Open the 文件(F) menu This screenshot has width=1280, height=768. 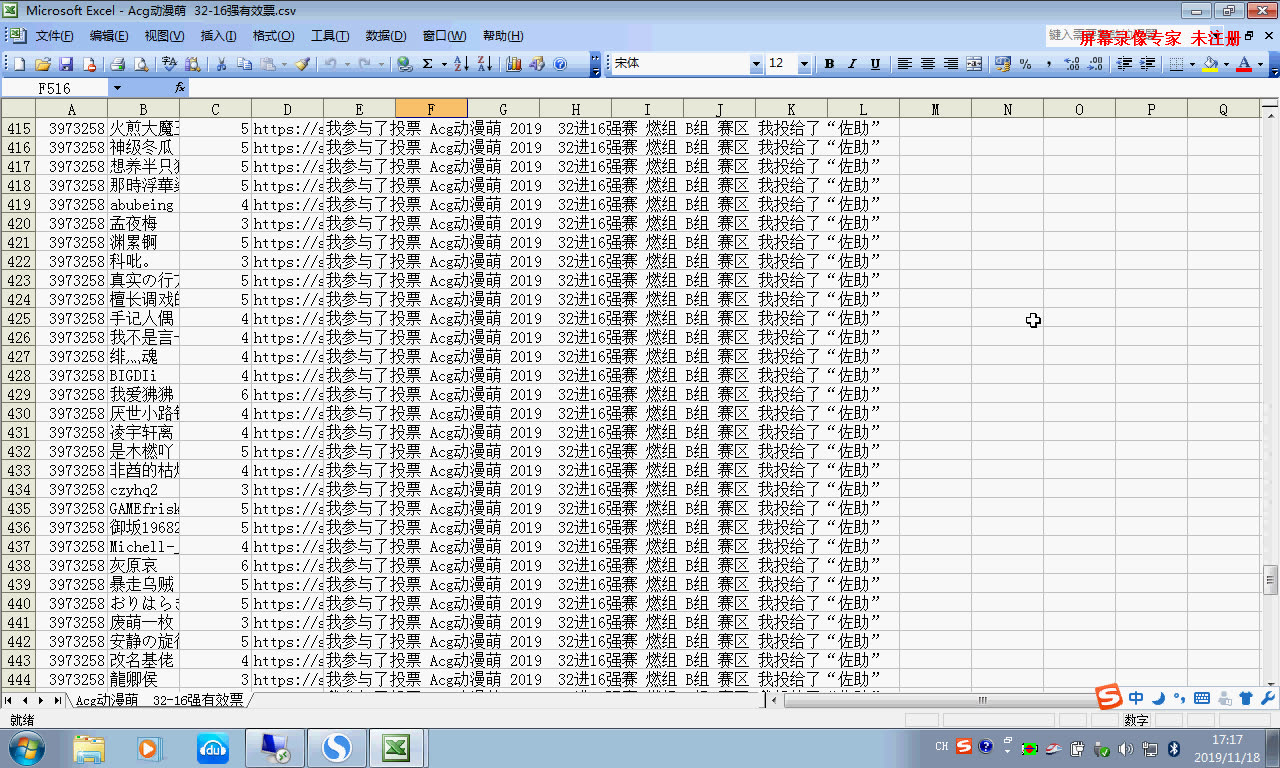(x=54, y=36)
